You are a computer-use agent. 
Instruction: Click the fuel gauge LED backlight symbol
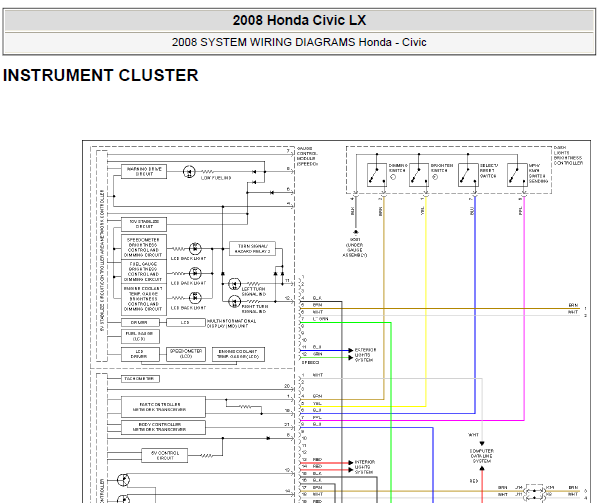195,273
